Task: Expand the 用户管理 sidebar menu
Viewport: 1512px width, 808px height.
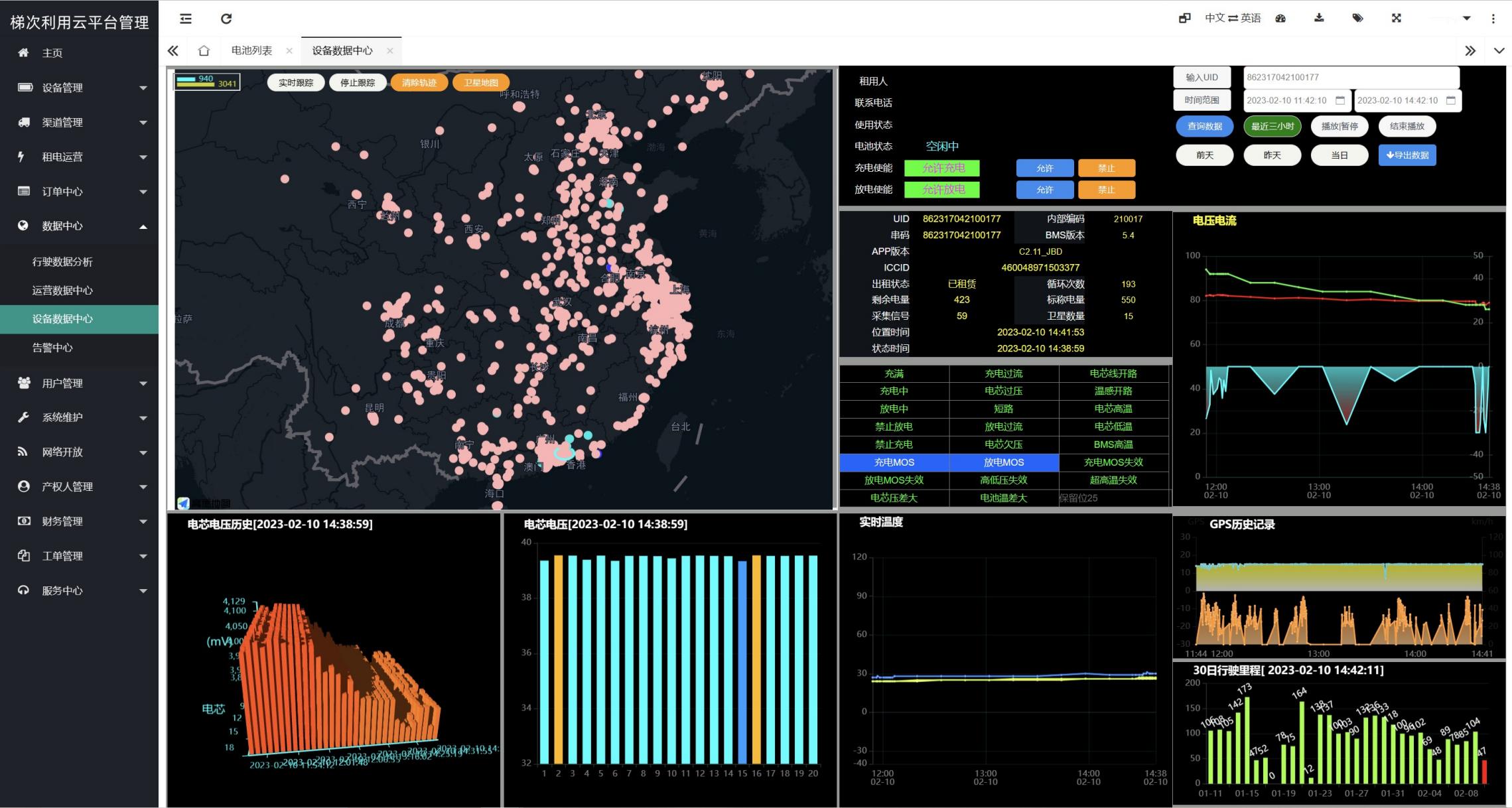Action: point(79,383)
